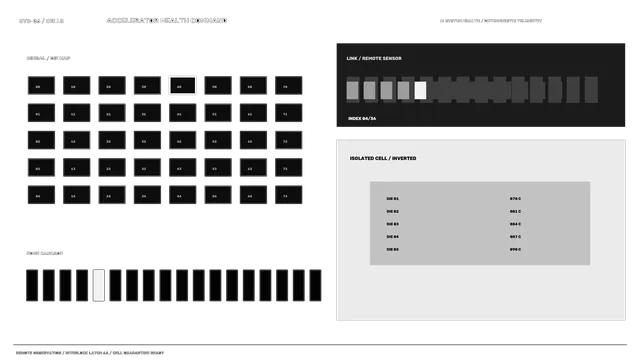Activate cell 74 in the bottom row
This screenshot has width=640, height=360.
coord(289,195)
